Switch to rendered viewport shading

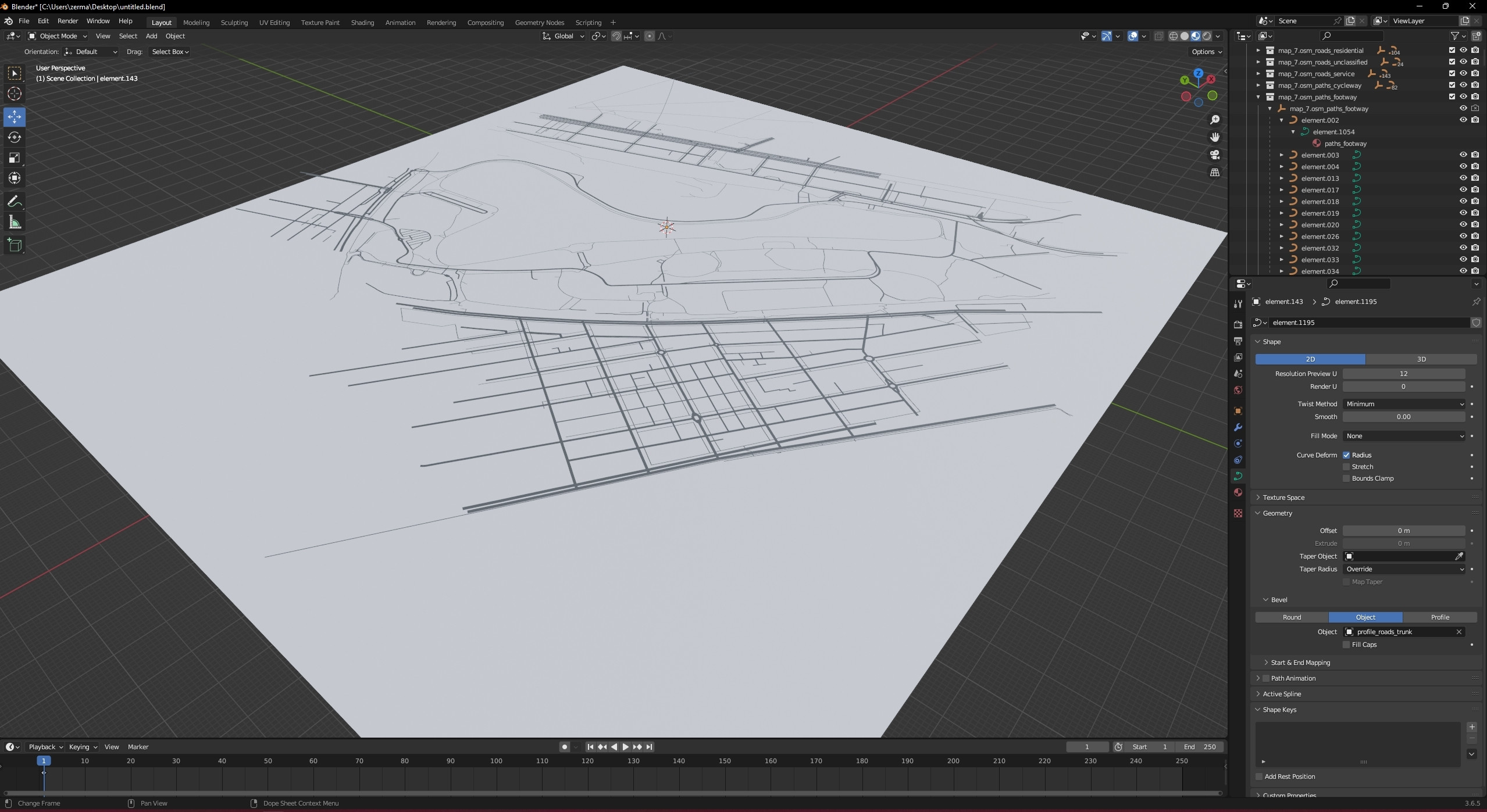[x=1207, y=36]
